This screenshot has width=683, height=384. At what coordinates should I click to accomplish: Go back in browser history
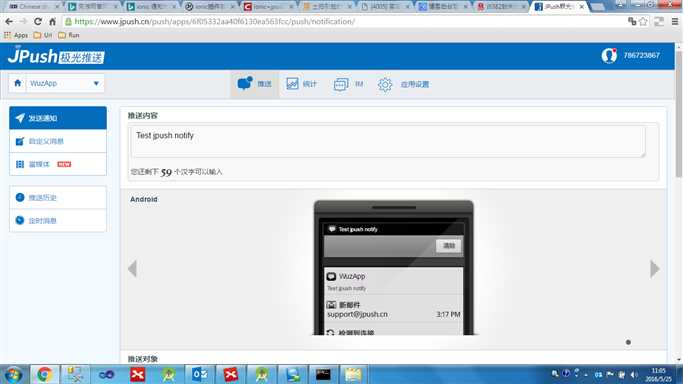coord(9,21)
